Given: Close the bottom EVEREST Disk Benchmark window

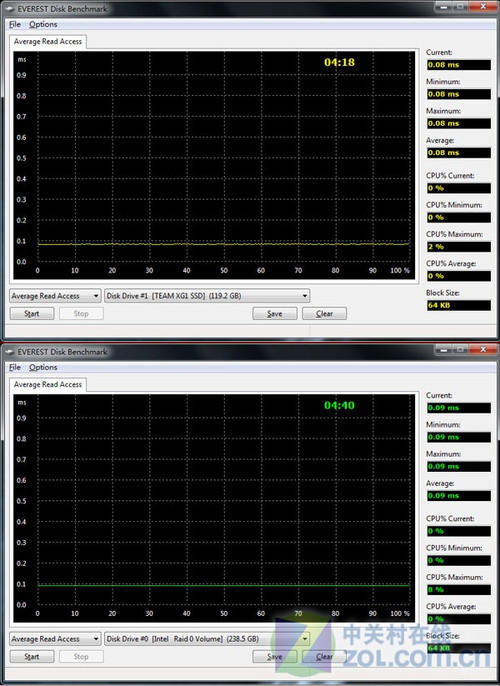Looking at the screenshot, I should [x=483, y=350].
